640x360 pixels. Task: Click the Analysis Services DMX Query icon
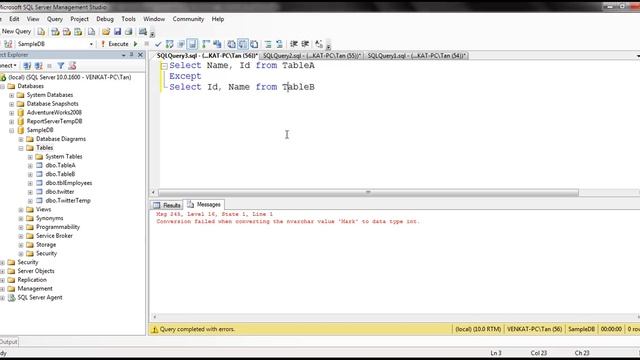pos(67,32)
